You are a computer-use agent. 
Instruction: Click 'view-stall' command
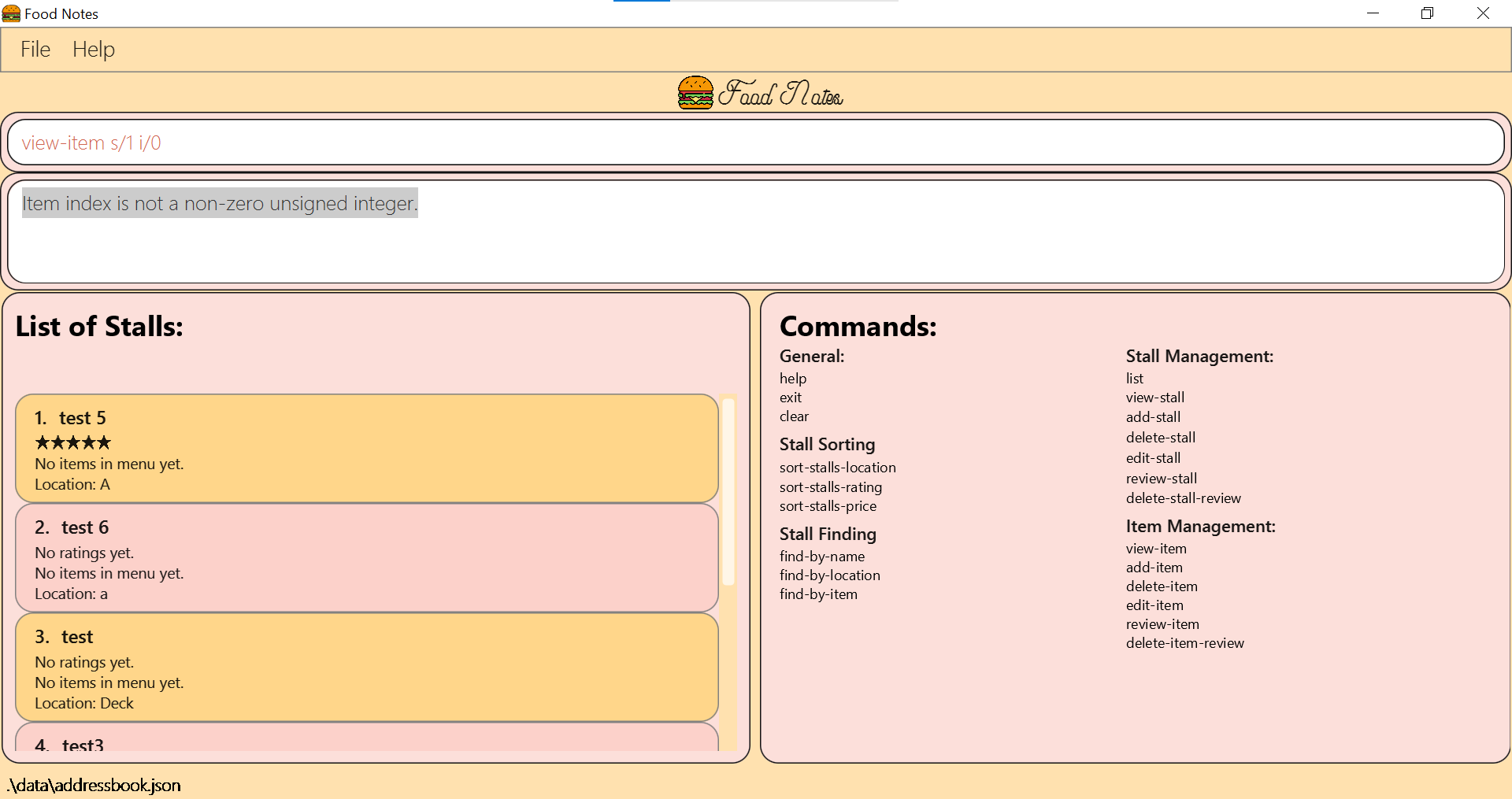tap(1155, 398)
